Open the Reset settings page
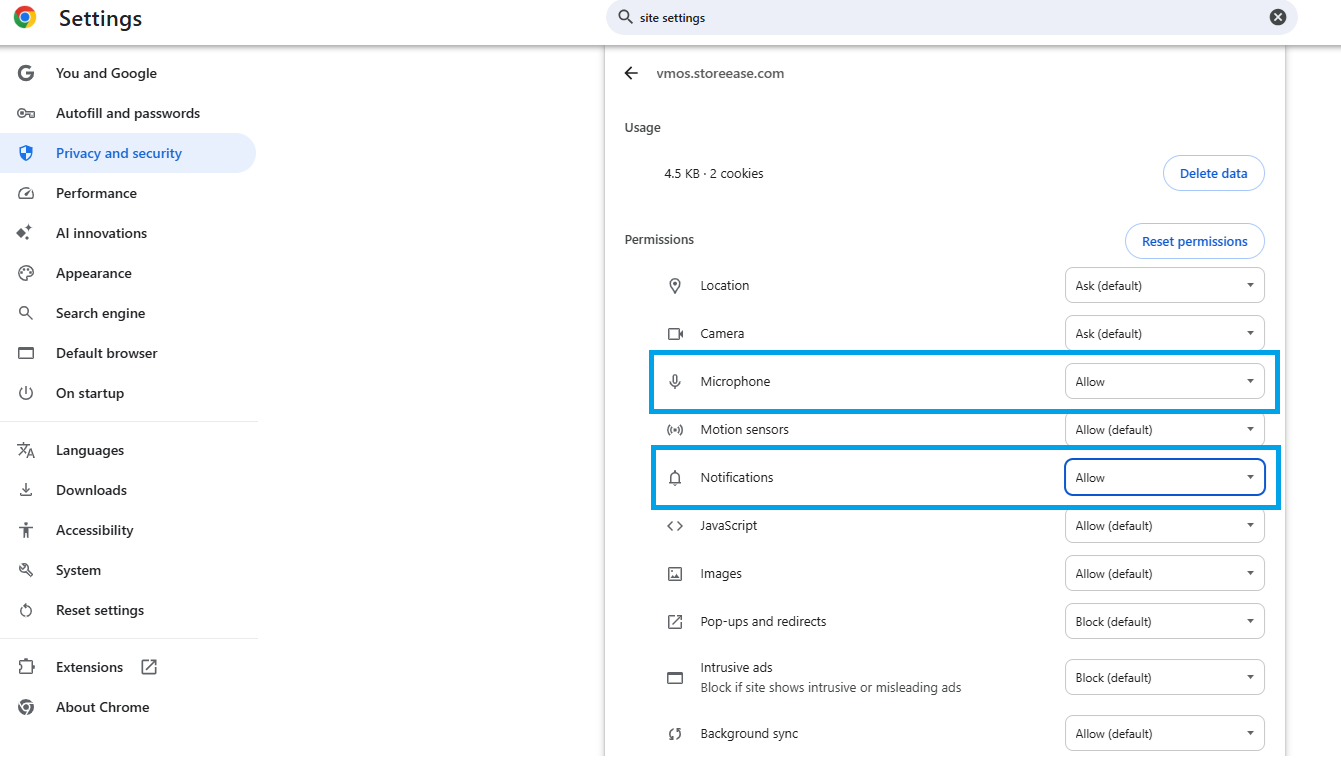The width and height of the screenshot is (1341, 761). [128, 610]
